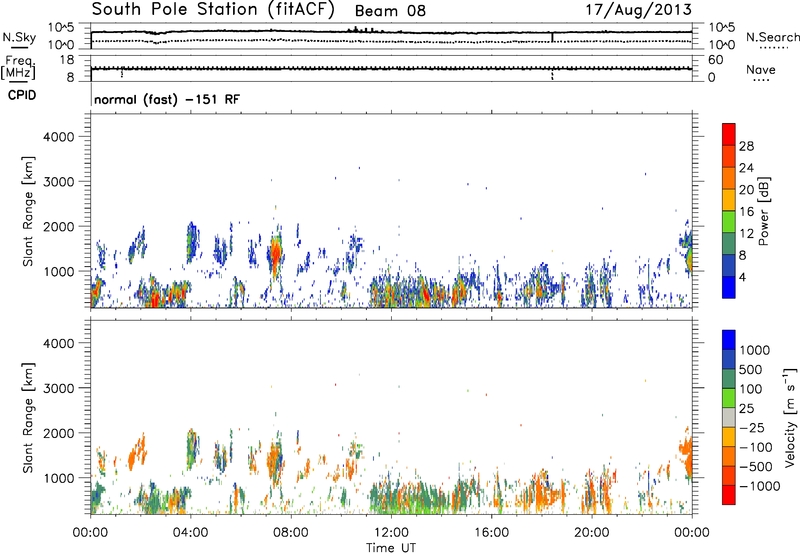Click the 'Time UT' axis title
This screenshot has height=554, width=800.
click(391, 548)
